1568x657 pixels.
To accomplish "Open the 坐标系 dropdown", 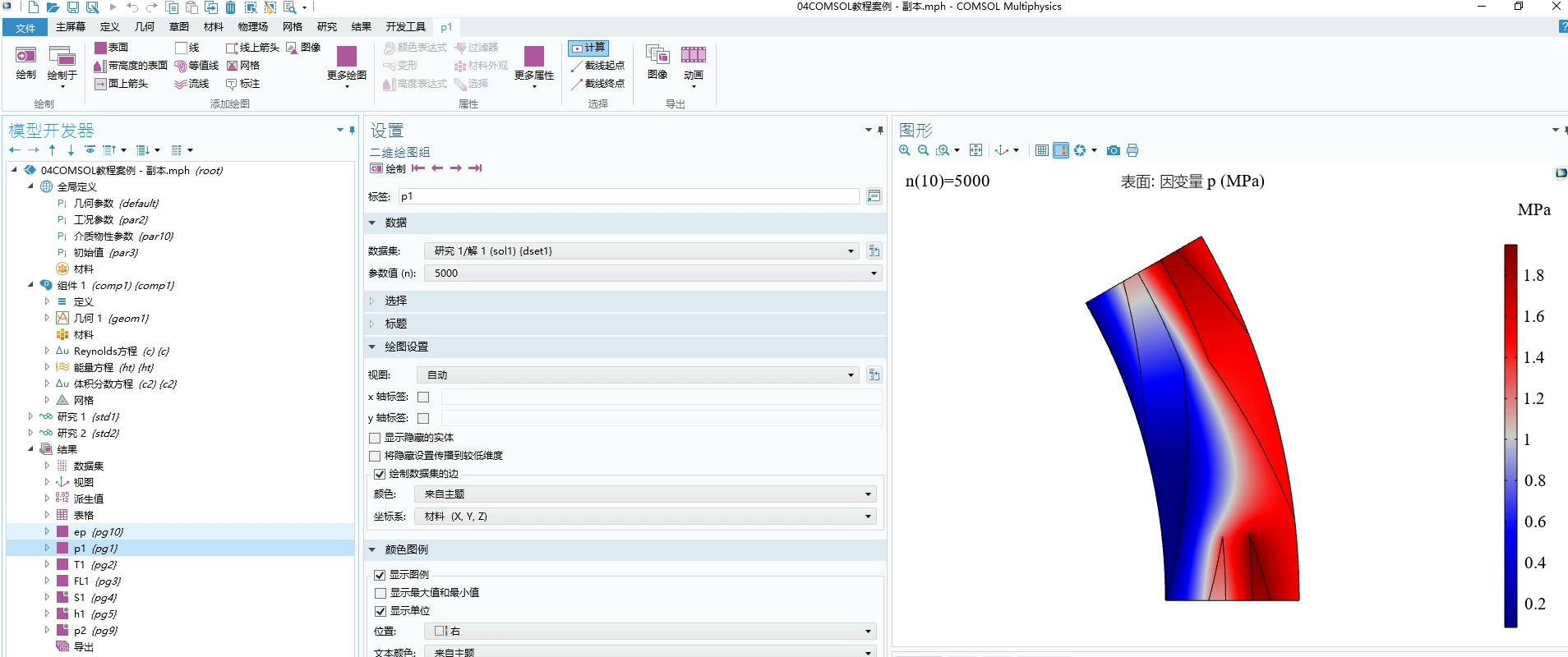I will click(646, 517).
